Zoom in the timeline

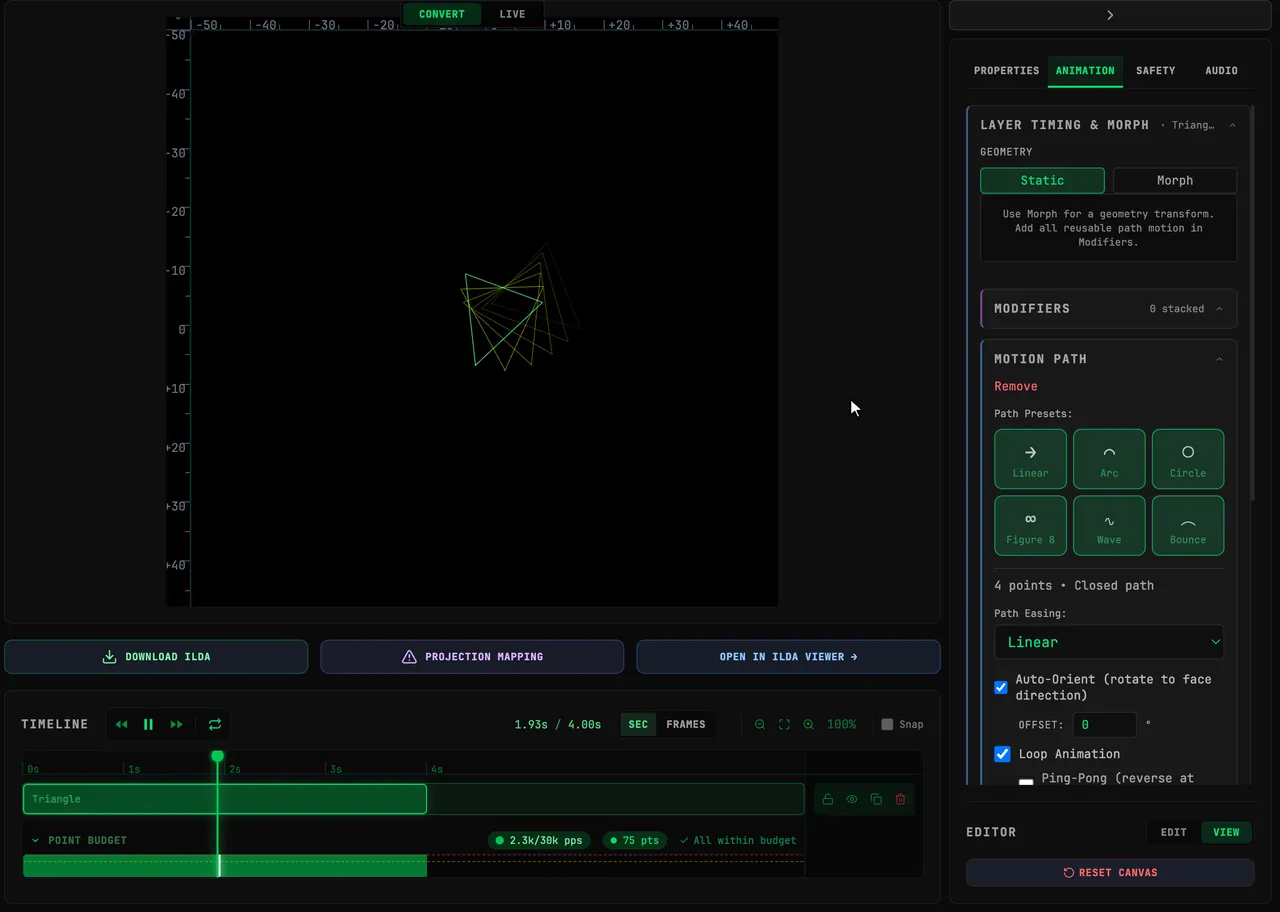click(x=809, y=725)
